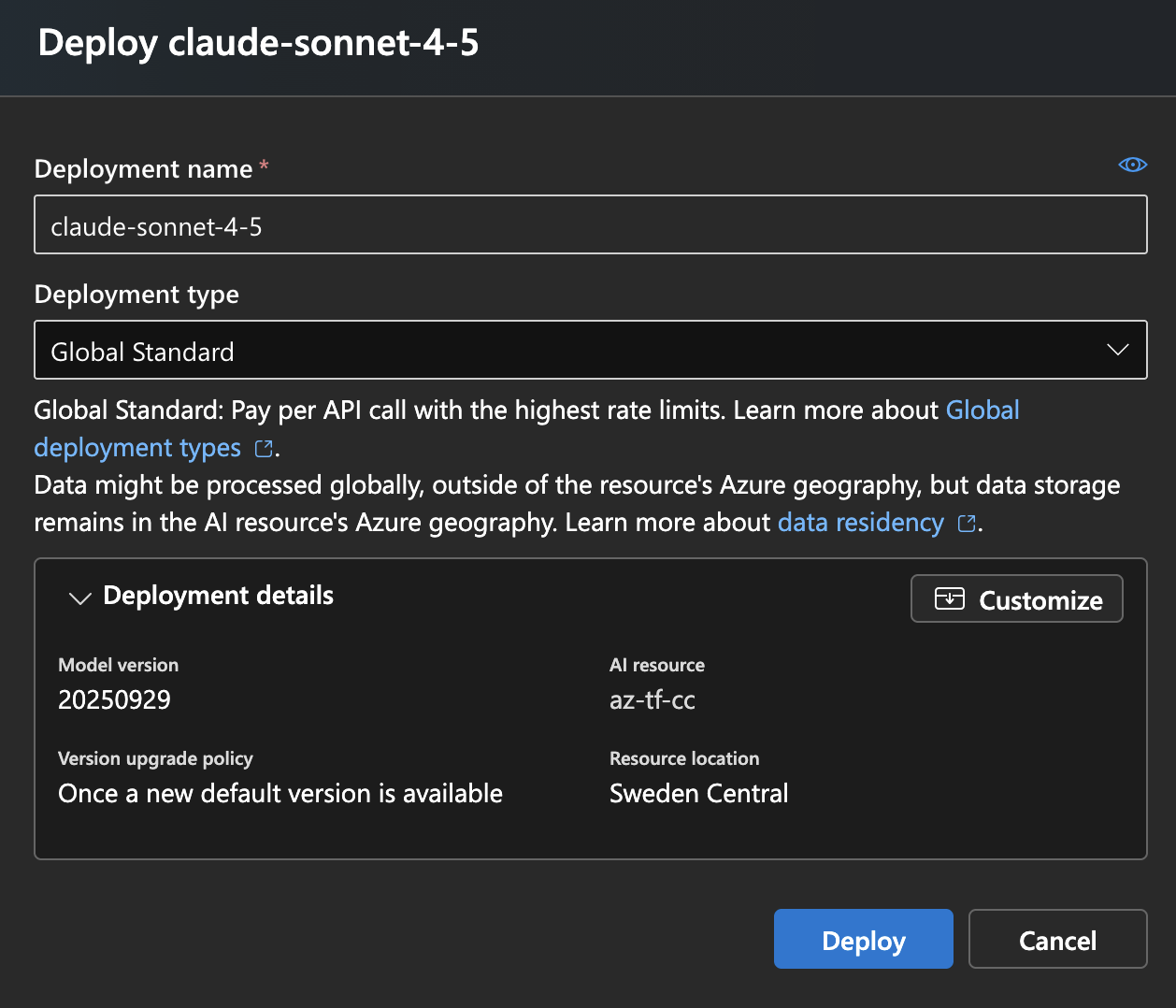Click the tray-download icon inside the Customize button
1176x1008 pixels.
click(x=949, y=598)
